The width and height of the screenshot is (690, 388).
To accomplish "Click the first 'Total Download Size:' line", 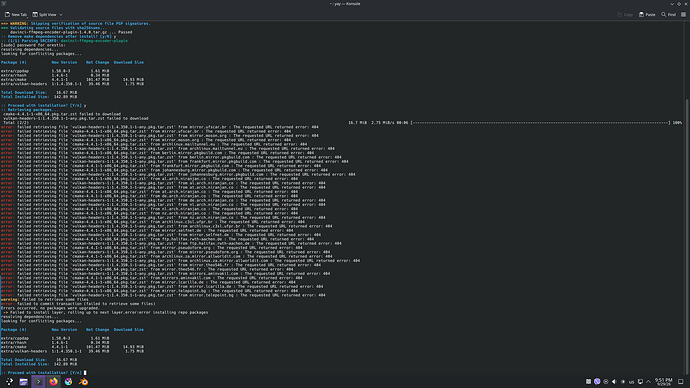I will (39, 92).
